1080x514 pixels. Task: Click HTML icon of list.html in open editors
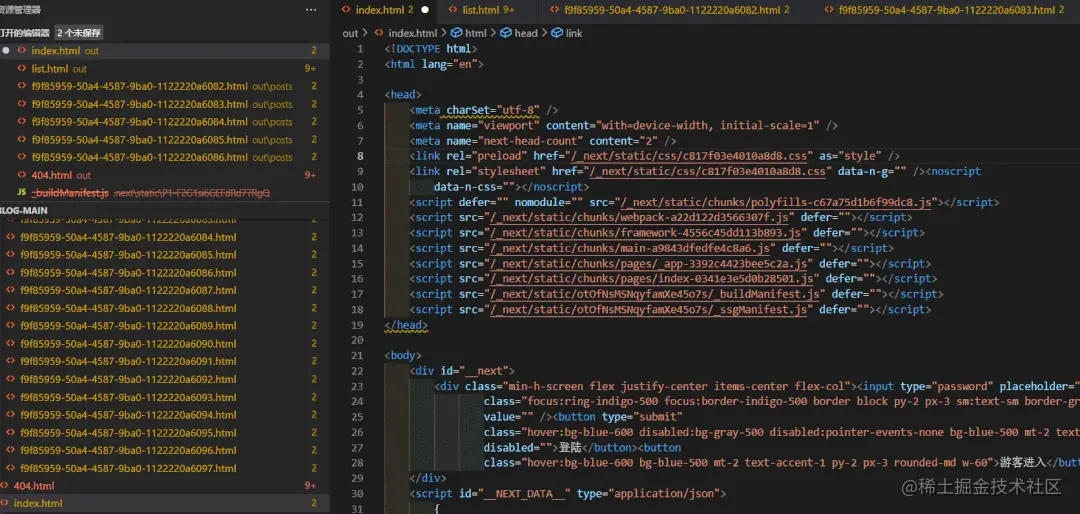21,69
